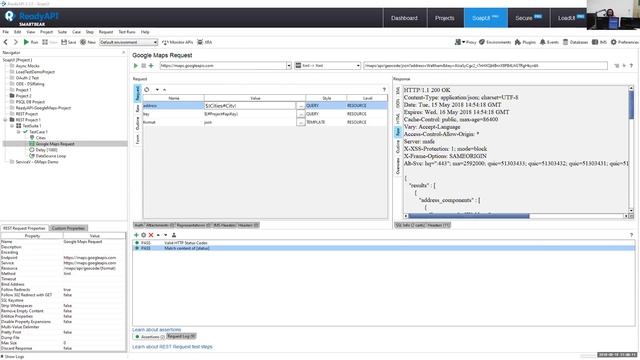Open the SSL Info response tab
This screenshot has width=640, height=360.
(x=411, y=225)
